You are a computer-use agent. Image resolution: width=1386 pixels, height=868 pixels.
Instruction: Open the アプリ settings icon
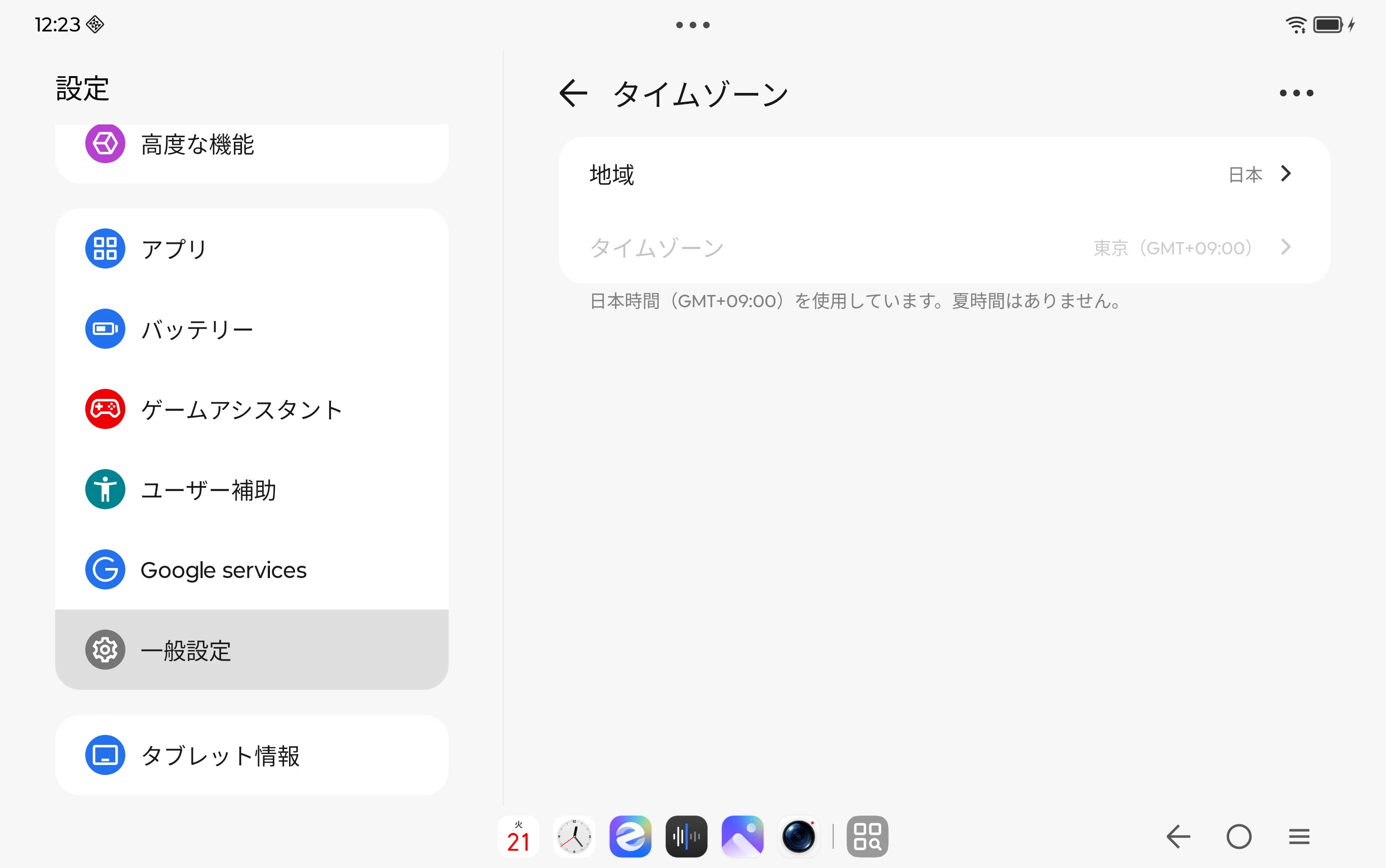[x=105, y=248]
